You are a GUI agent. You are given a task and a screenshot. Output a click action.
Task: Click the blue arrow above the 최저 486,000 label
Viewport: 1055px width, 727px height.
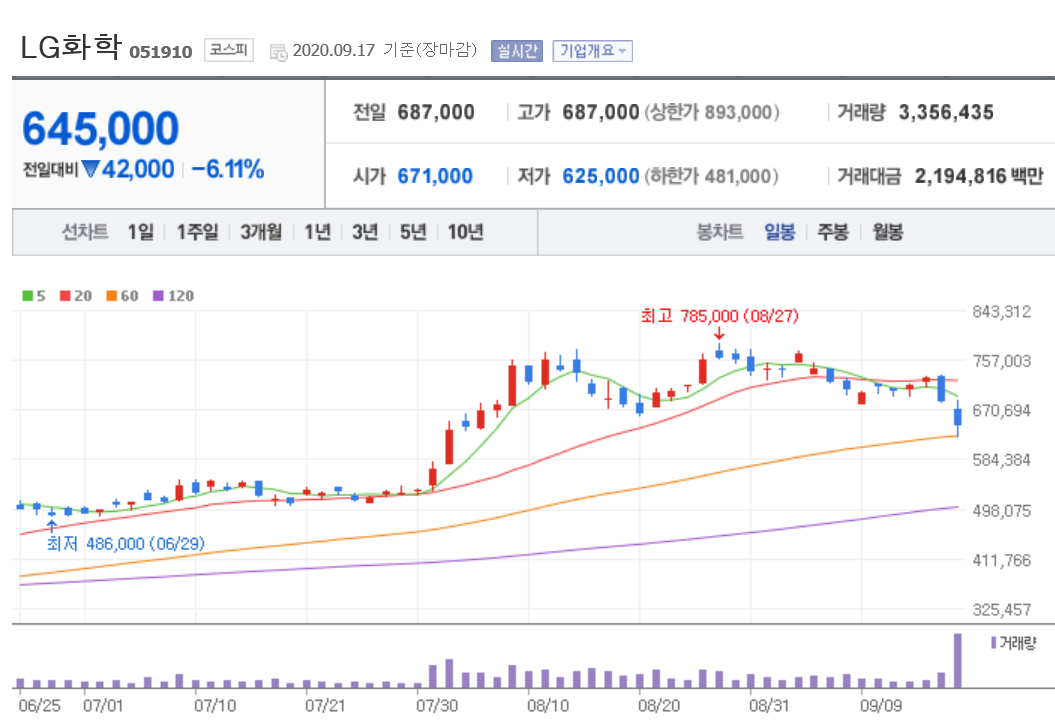tap(51, 526)
